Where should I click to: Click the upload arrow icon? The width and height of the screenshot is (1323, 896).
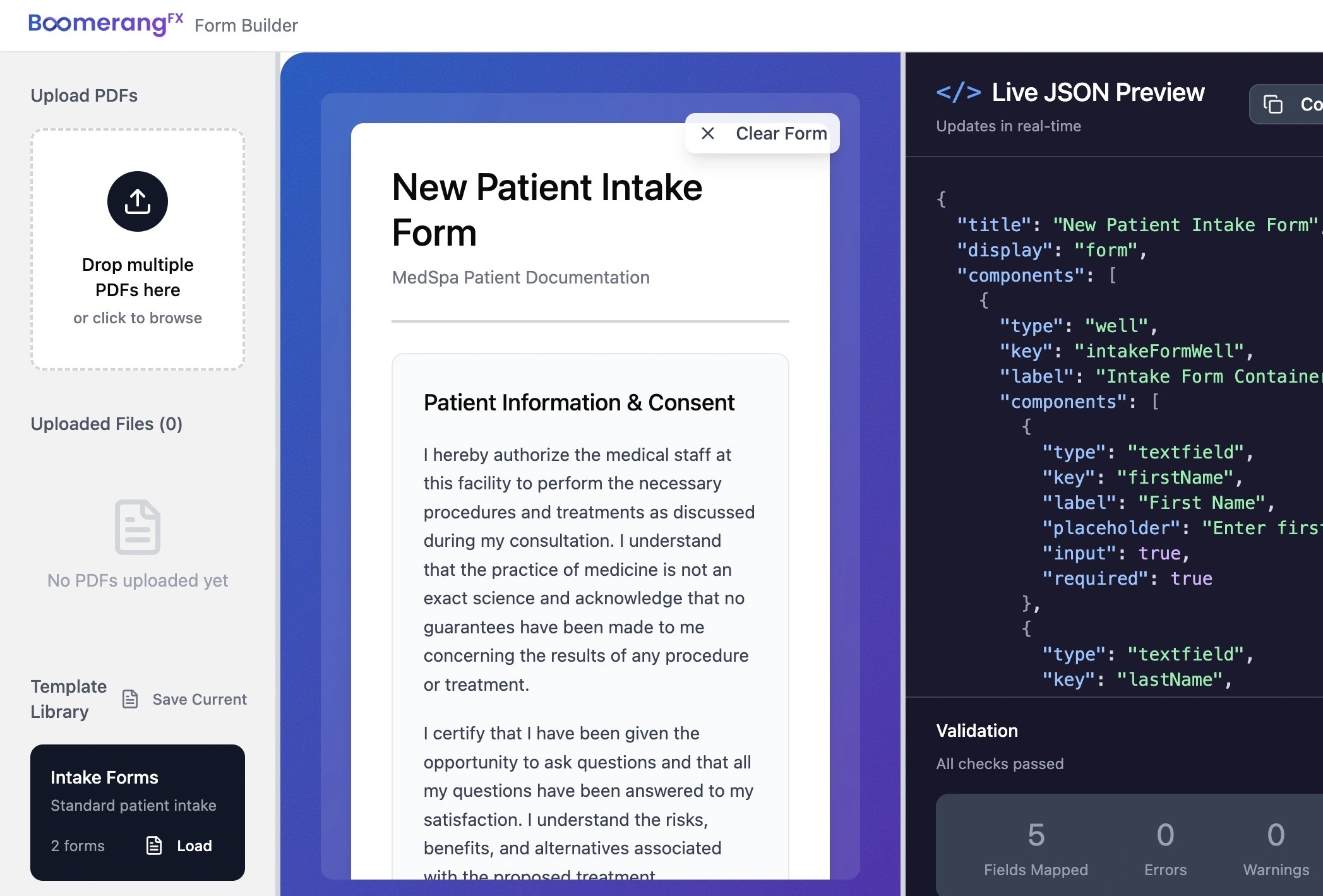click(x=138, y=201)
